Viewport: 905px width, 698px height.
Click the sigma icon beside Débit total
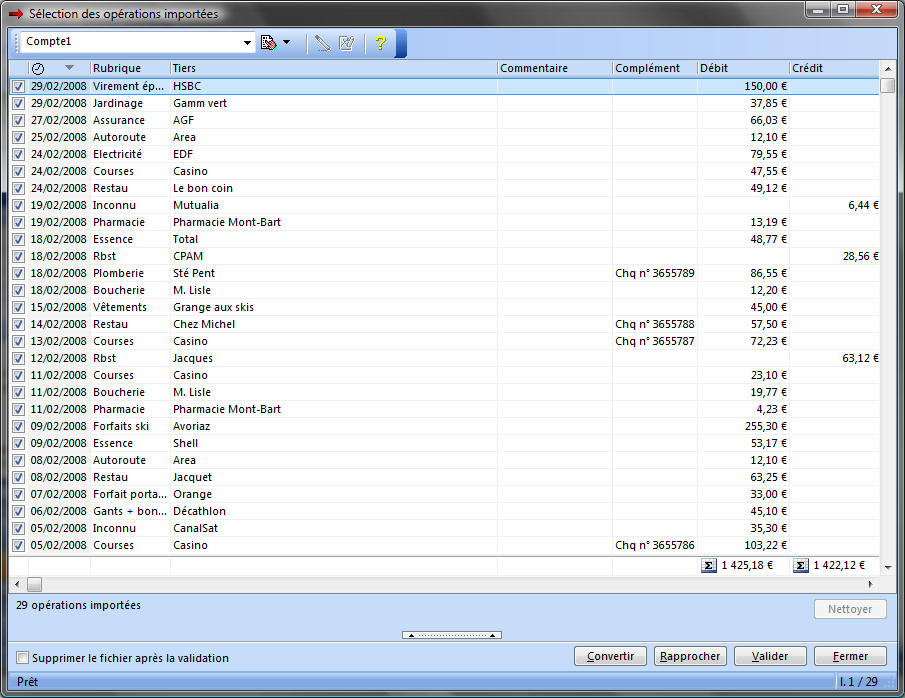pos(709,566)
